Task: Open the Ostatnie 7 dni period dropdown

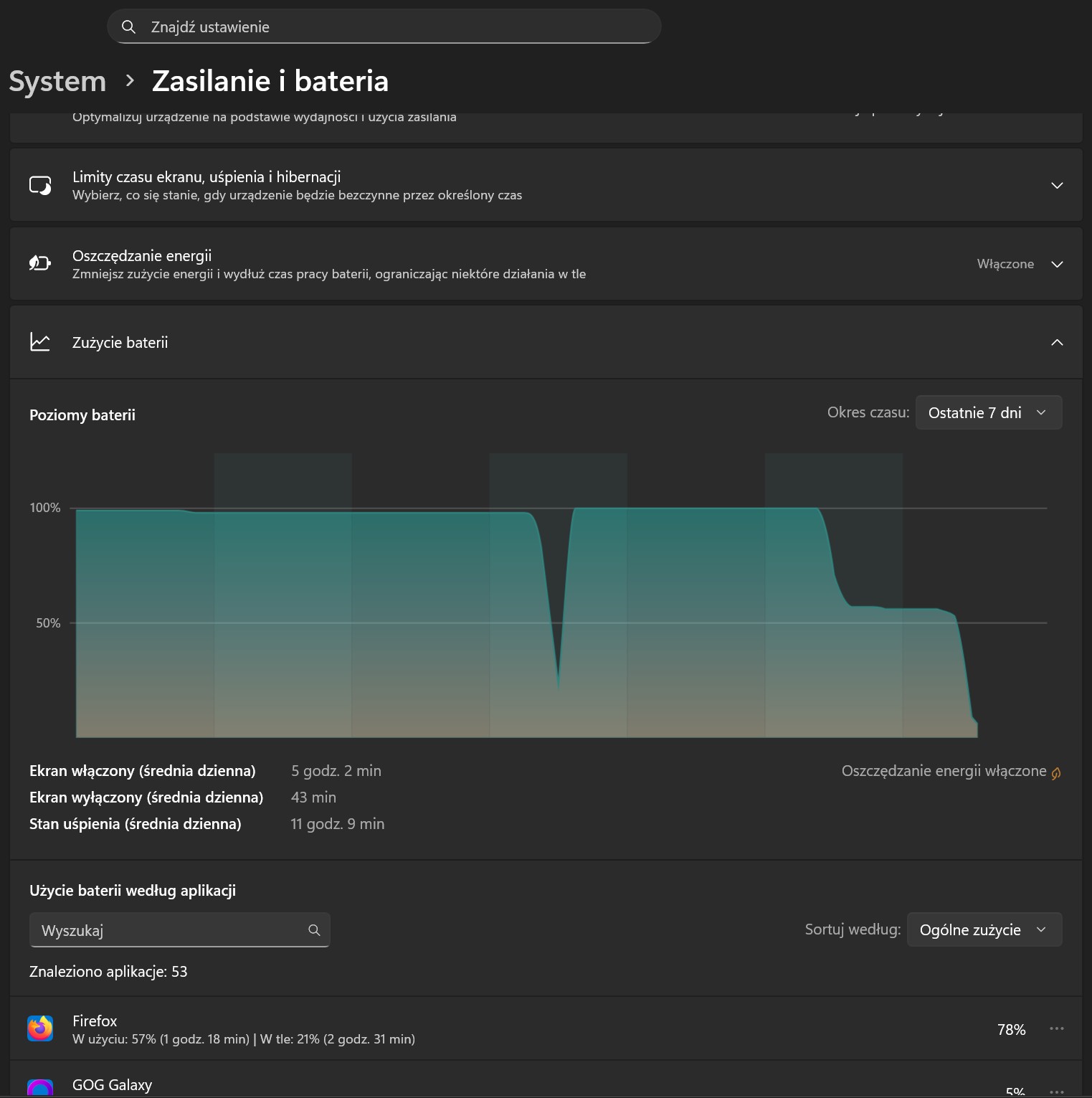Action: point(988,412)
